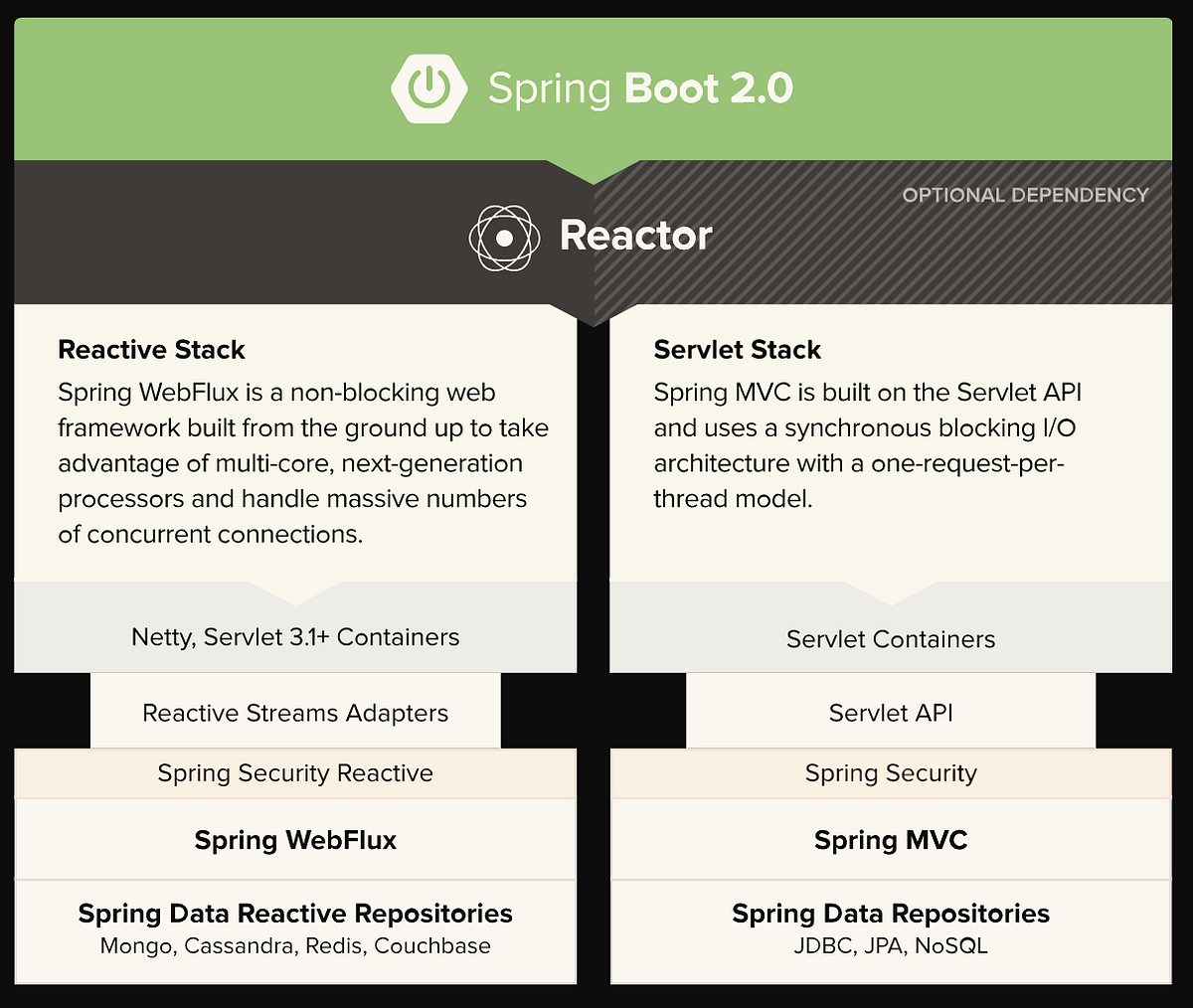Click the 'OPTIONAL DEPENDENCY' label

[x=1025, y=195]
